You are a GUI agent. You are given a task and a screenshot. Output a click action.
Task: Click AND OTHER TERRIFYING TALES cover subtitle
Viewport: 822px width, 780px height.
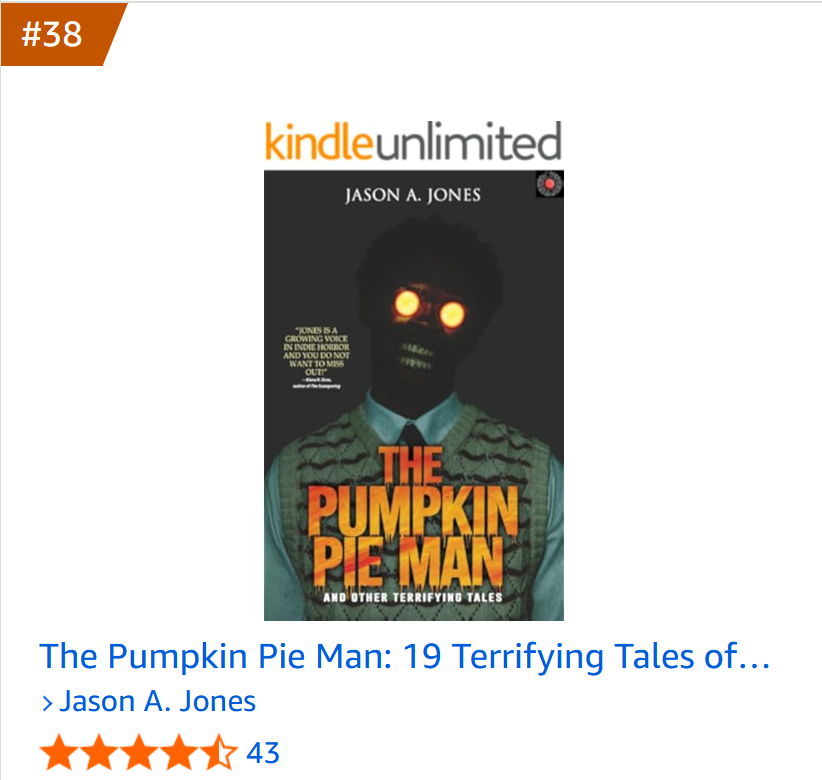[x=413, y=597]
